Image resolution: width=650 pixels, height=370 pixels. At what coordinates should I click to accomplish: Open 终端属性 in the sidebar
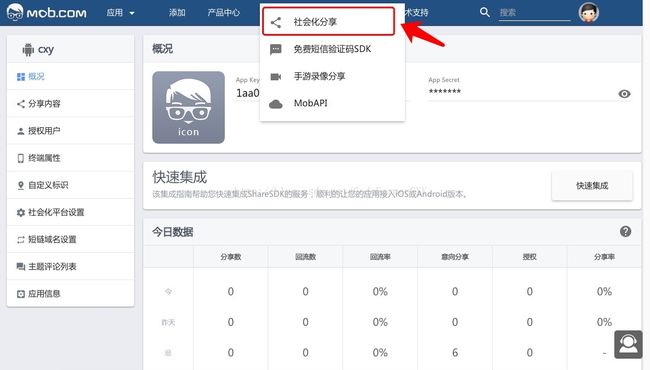70,158
